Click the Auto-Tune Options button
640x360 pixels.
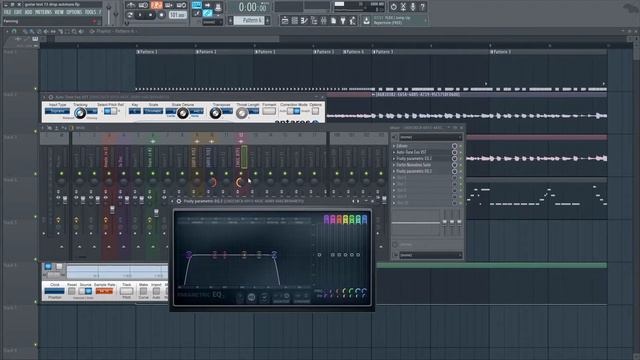pyautogui.click(x=315, y=111)
